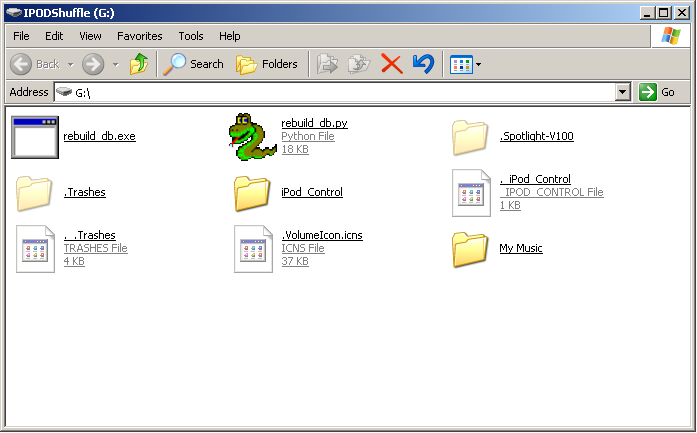Viewport: 697px width, 433px height.
Task: Click the '37 KB' size text
Action: 295,261
